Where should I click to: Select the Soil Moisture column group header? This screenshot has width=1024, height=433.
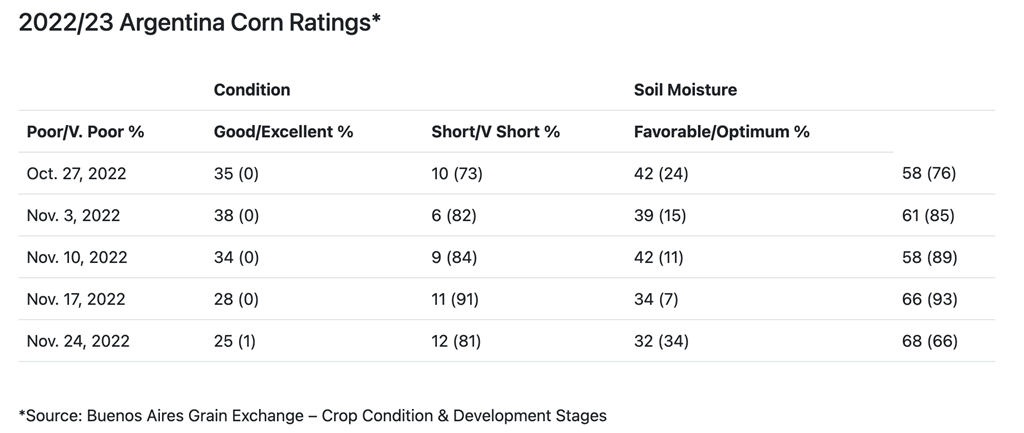point(685,90)
